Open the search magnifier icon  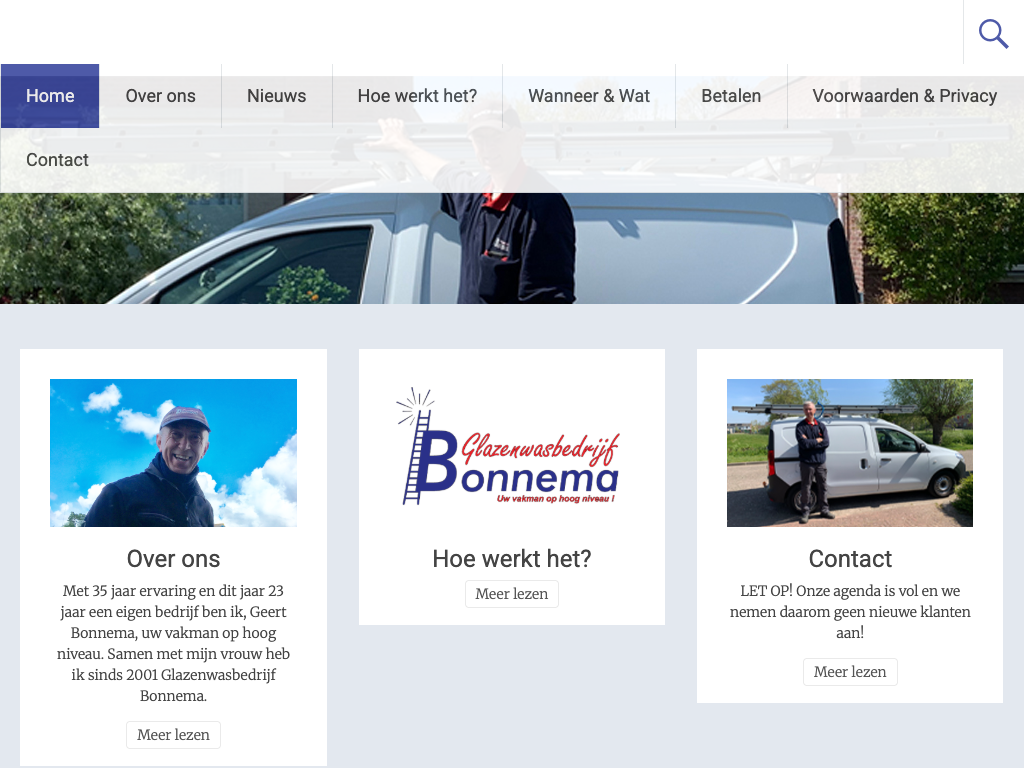(993, 33)
